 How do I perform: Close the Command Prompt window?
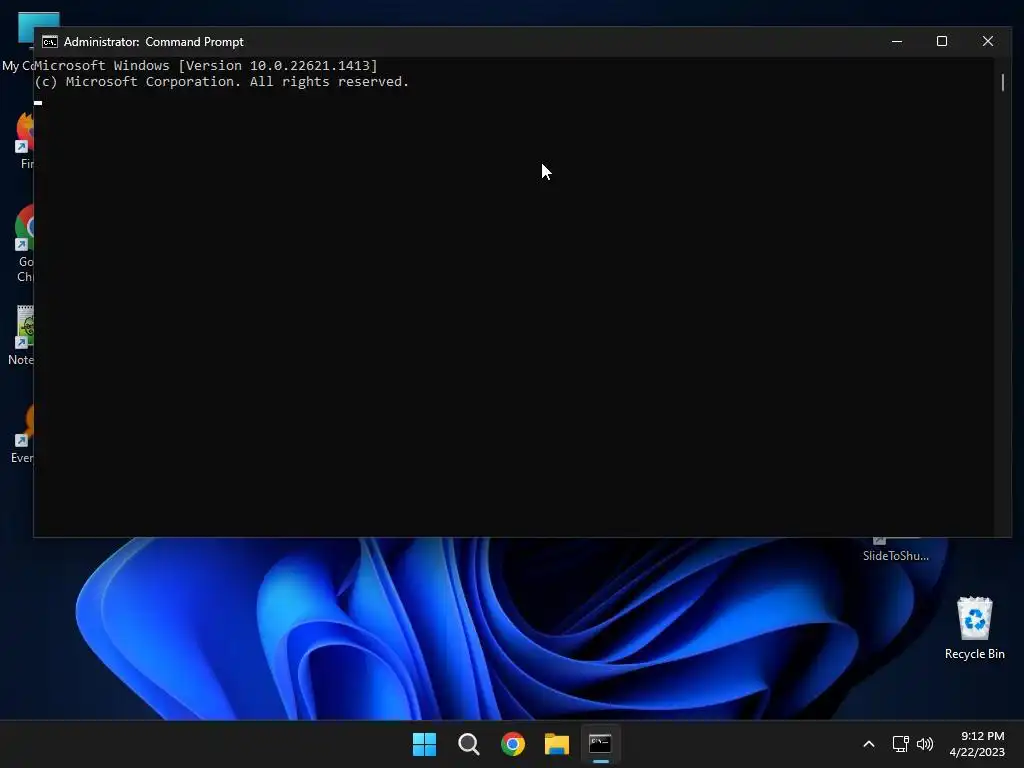(x=987, y=41)
